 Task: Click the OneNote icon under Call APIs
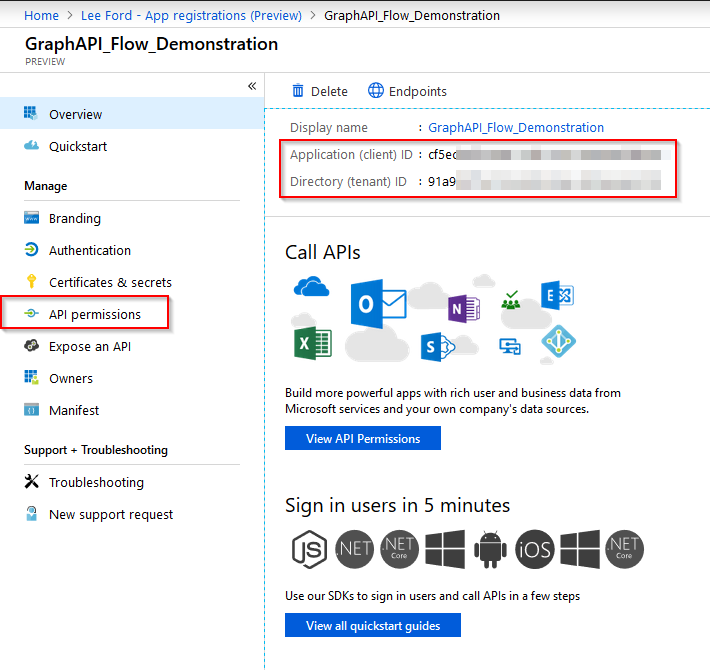coord(464,309)
